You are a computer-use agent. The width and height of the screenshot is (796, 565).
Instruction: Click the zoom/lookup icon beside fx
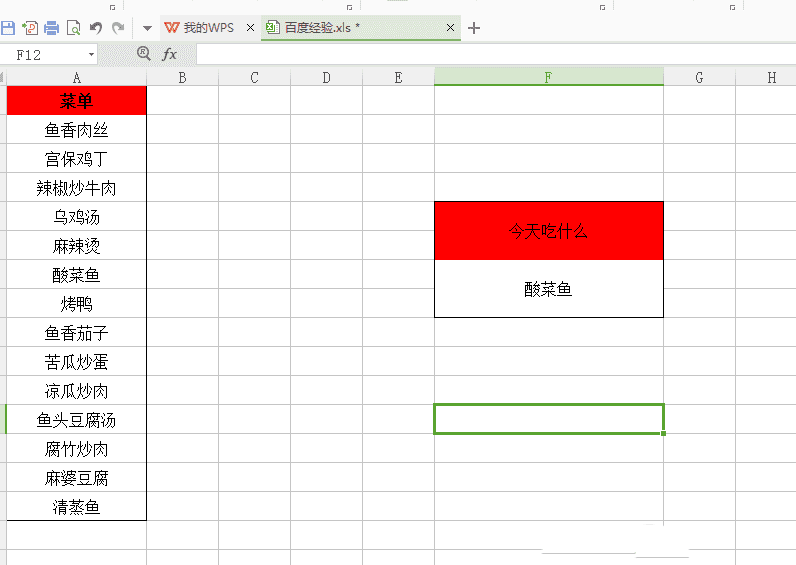[x=144, y=53]
